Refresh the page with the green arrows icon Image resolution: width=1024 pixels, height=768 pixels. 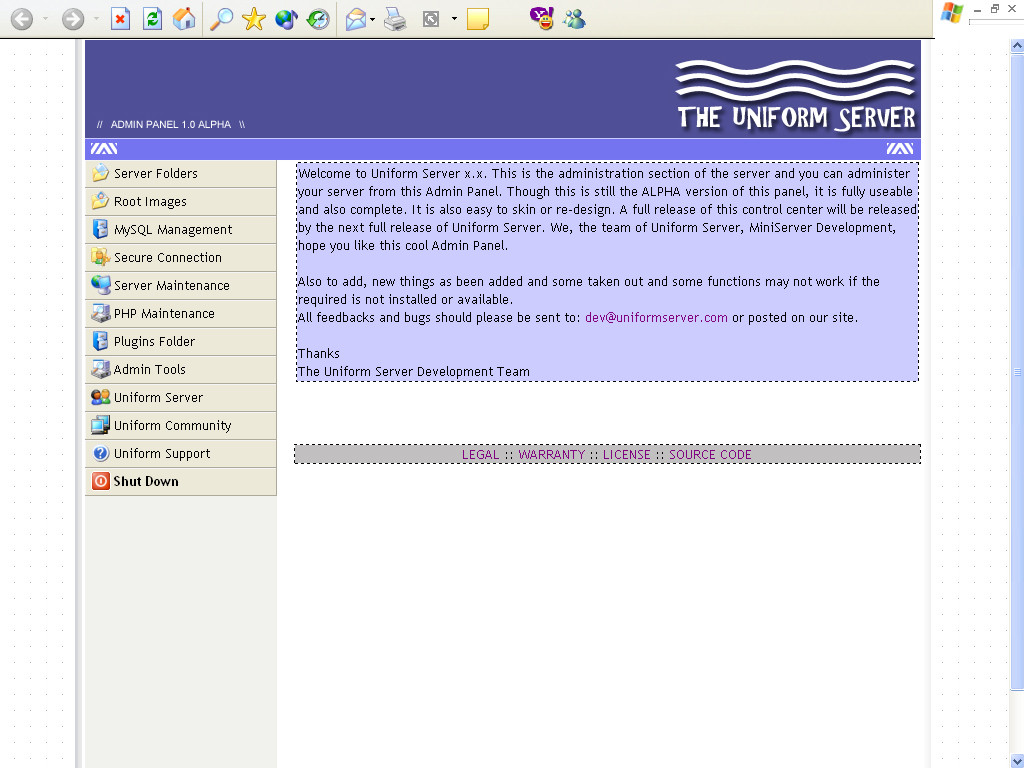pyautogui.click(x=152, y=19)
